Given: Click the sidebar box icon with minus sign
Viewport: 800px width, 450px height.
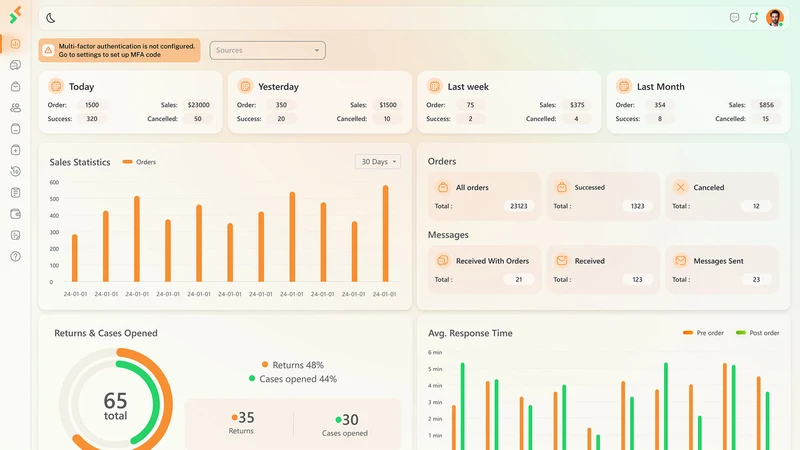Looking at the screenshot, I should point(15,129).
